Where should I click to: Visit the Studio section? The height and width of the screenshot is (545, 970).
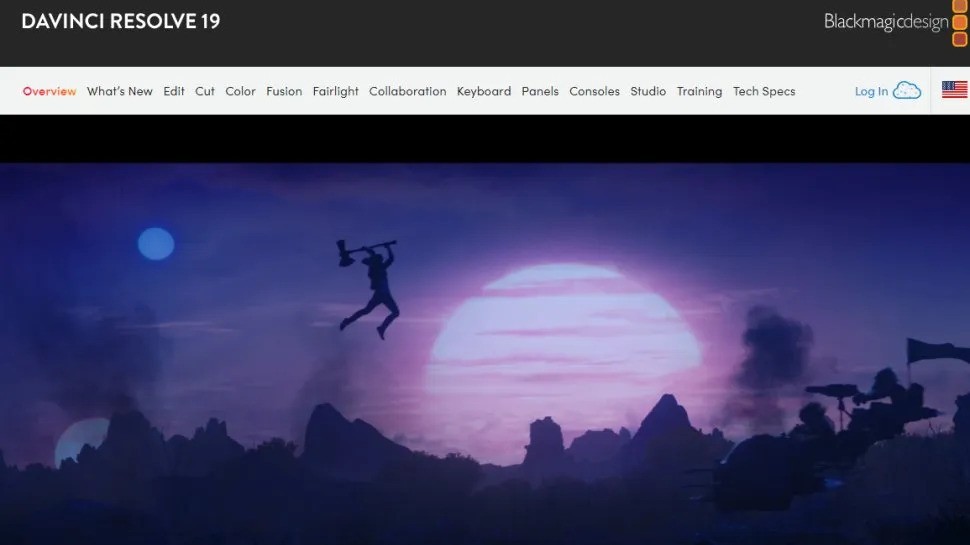(x=648, y=91)
